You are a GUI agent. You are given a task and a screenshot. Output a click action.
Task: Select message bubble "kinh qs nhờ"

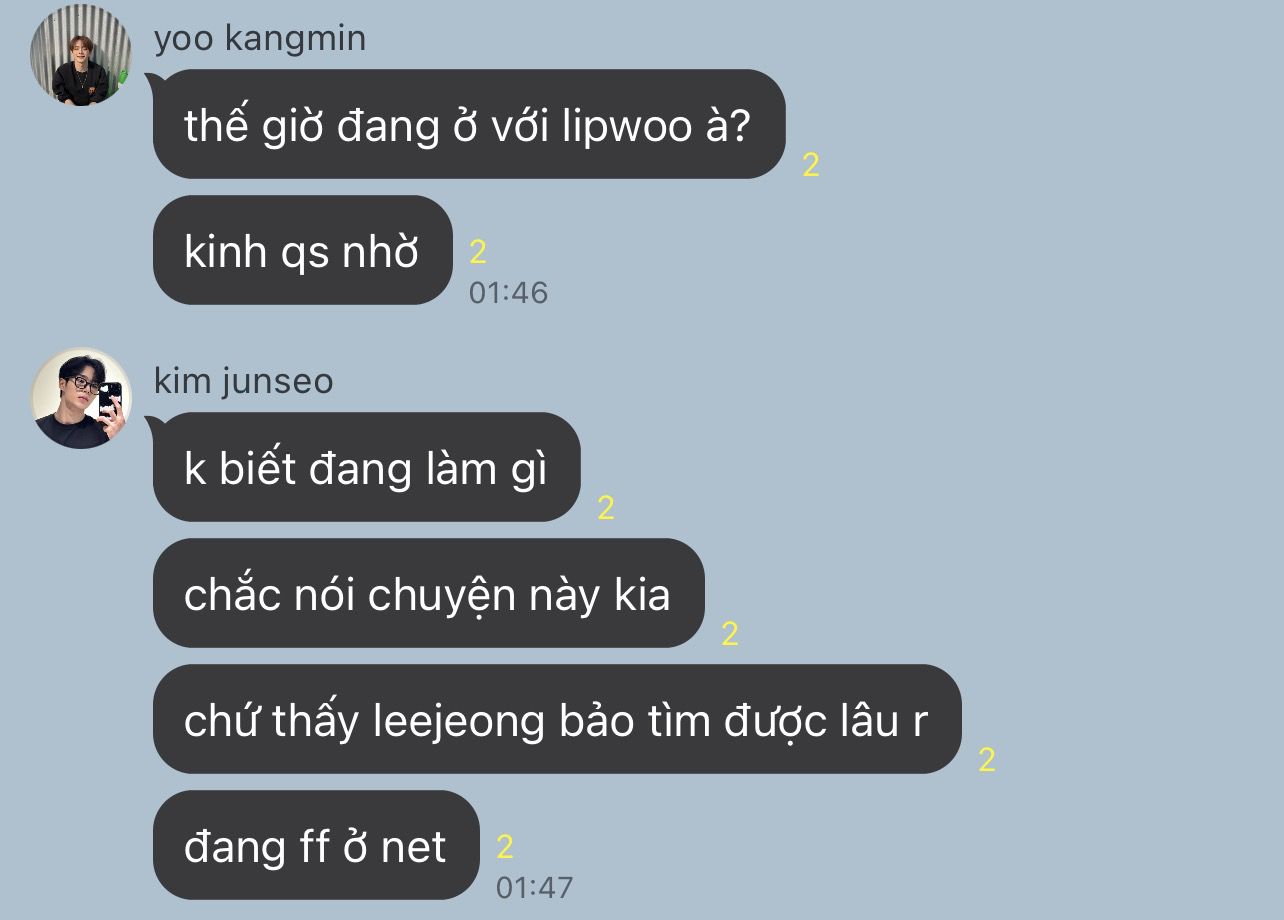click(303, 250)
